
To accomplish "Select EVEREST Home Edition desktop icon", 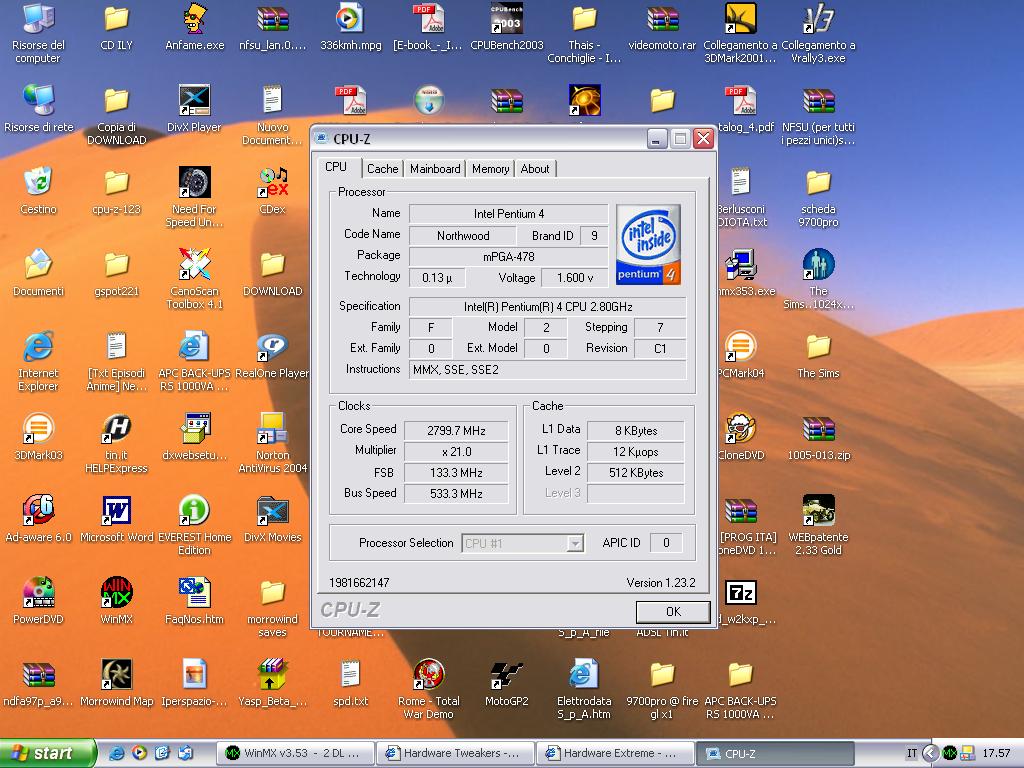I will [195, 525].
